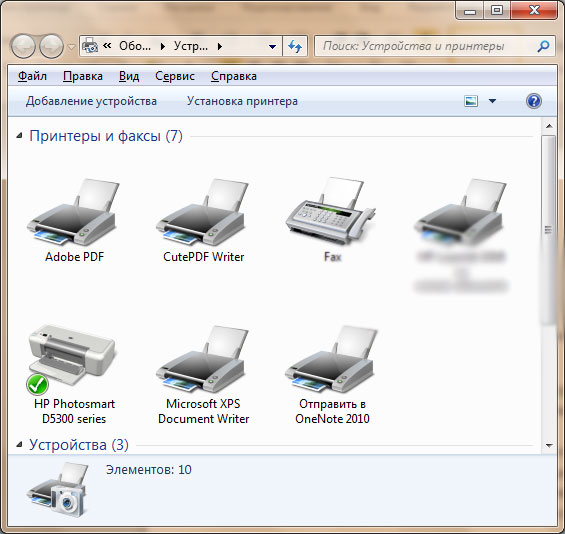Click the Refresh button beside address bar

(x=295, y=46)
